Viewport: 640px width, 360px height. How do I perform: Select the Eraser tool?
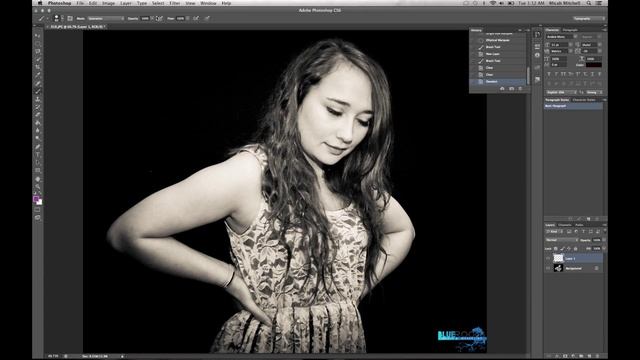(x=38, y=115)
